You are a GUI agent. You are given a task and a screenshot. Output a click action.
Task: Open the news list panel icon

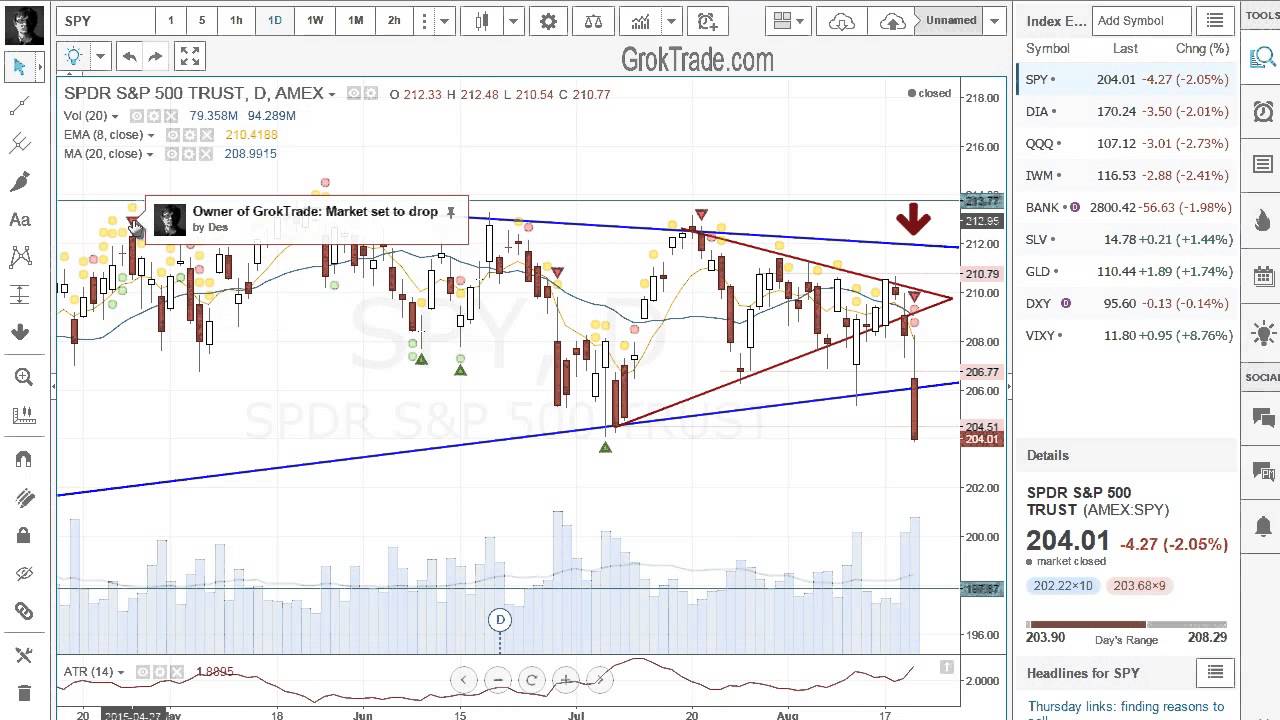[x=1263, y=164]
